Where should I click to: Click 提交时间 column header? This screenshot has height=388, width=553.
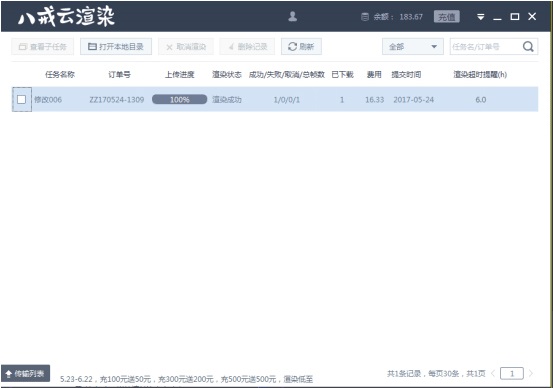[x=406, y=74]
